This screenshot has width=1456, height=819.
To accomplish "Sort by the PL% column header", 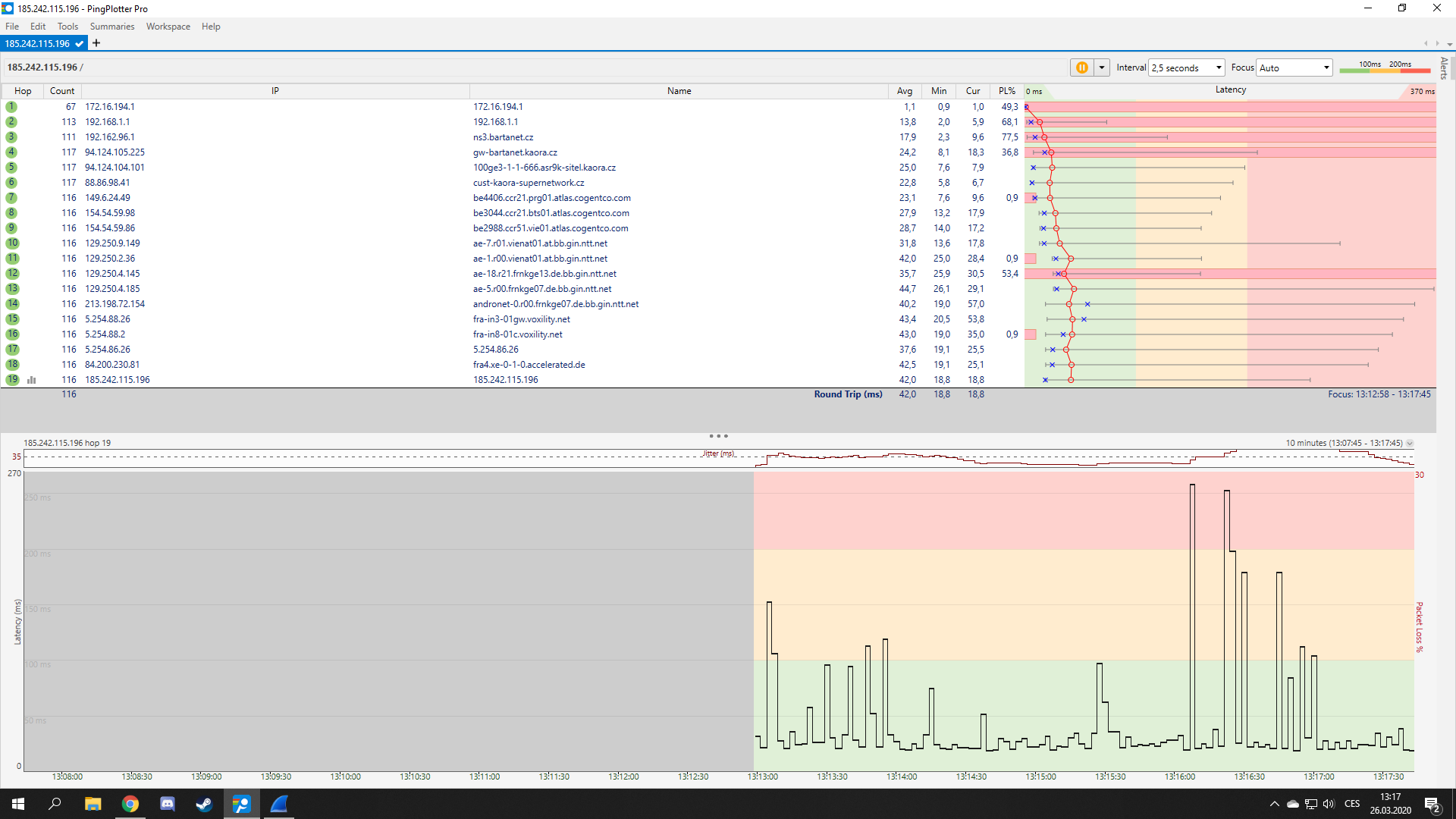I will pos(1006,91).
